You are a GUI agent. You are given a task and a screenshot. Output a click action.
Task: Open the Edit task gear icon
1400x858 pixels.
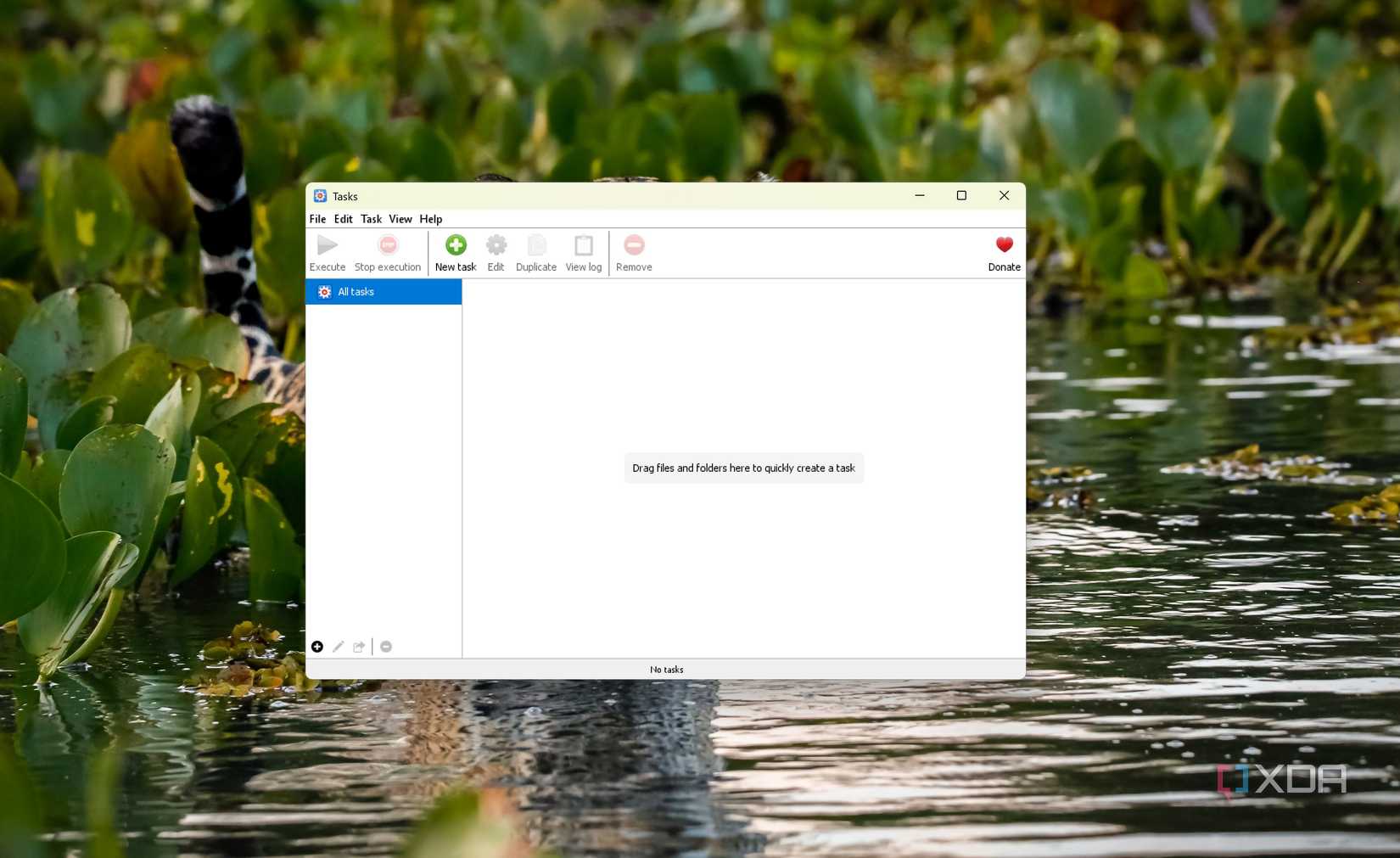pyautogui.click(x=496, y=244)
